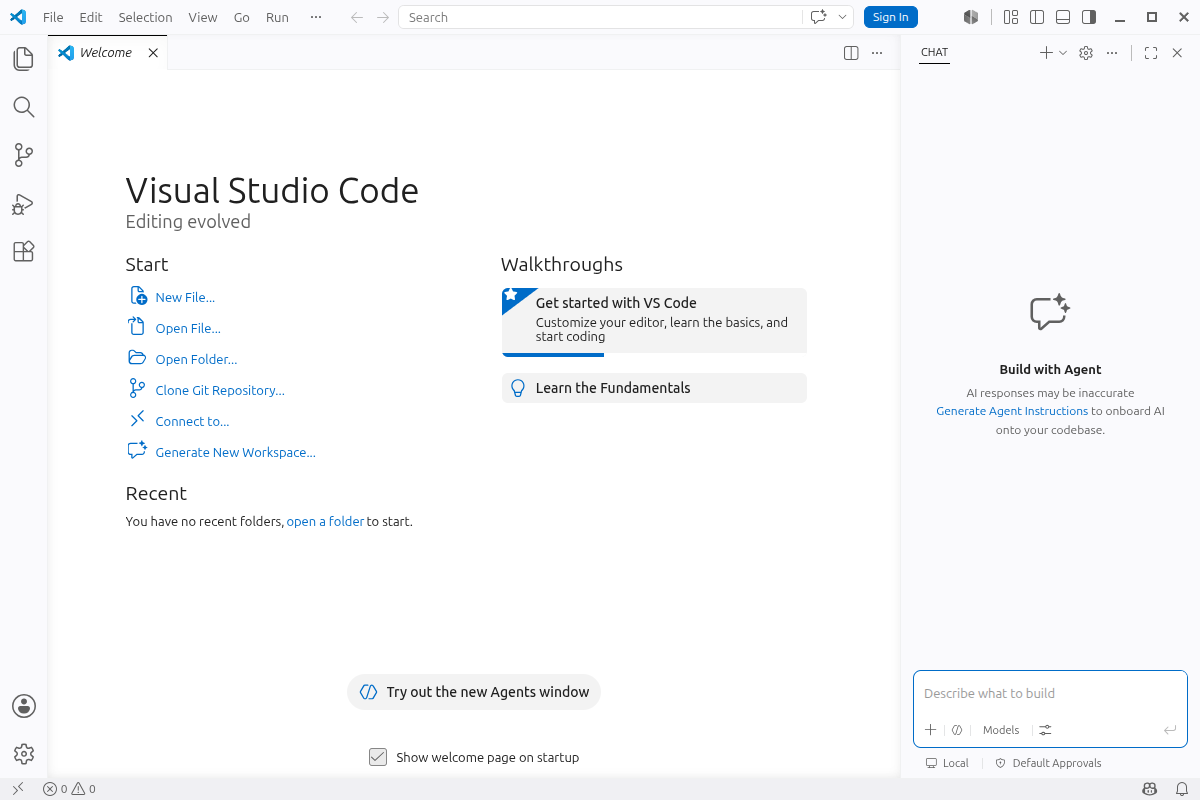Toggle the Primary Side Bar
Screen dimensions: 1200x800
point(1037,17)
